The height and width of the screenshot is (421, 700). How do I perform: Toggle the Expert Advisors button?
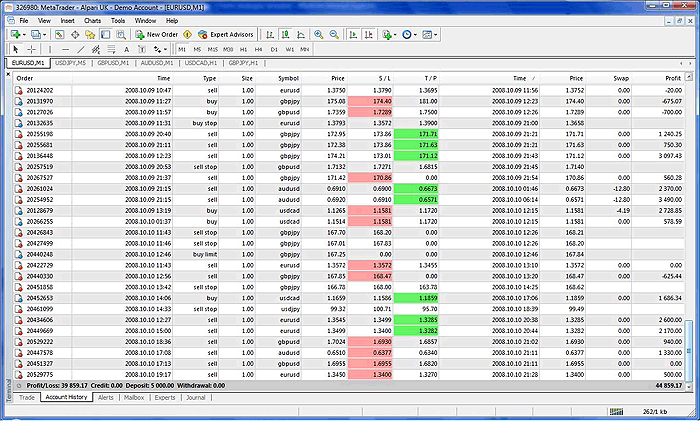coord(226,34)
